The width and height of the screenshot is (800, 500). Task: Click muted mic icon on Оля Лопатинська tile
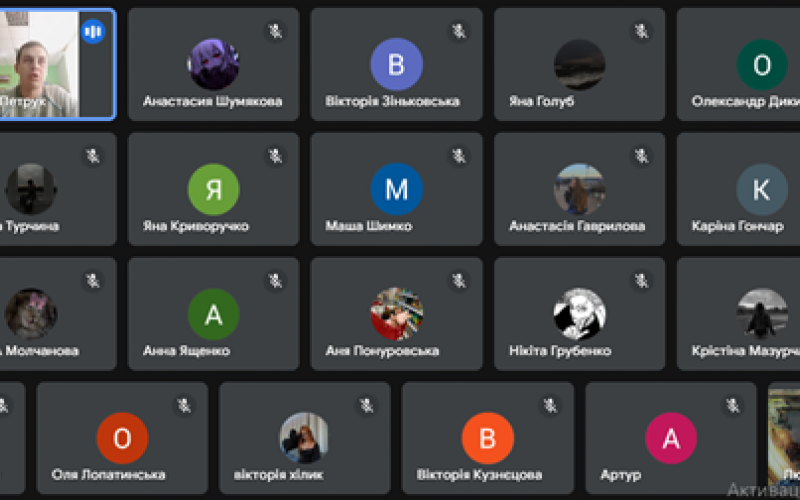click(184, 406)
